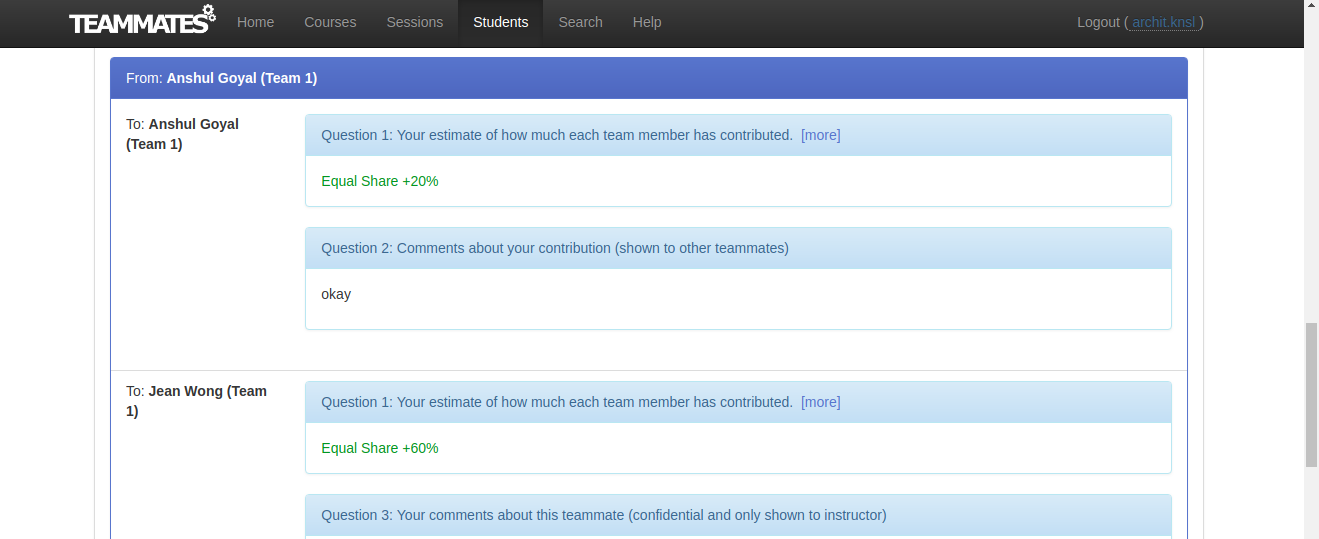Image resolution: width=1319 pixels, height=539 pixels.
Task: Open archit.knsl account link
Action: (x=1164, y=22)
